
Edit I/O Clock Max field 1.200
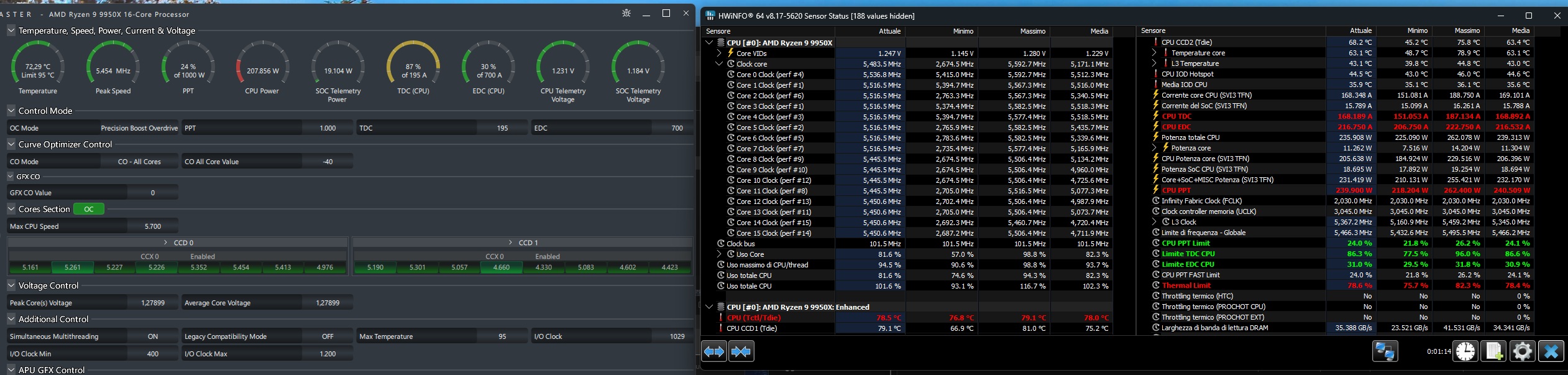click(x=328, y=354)
